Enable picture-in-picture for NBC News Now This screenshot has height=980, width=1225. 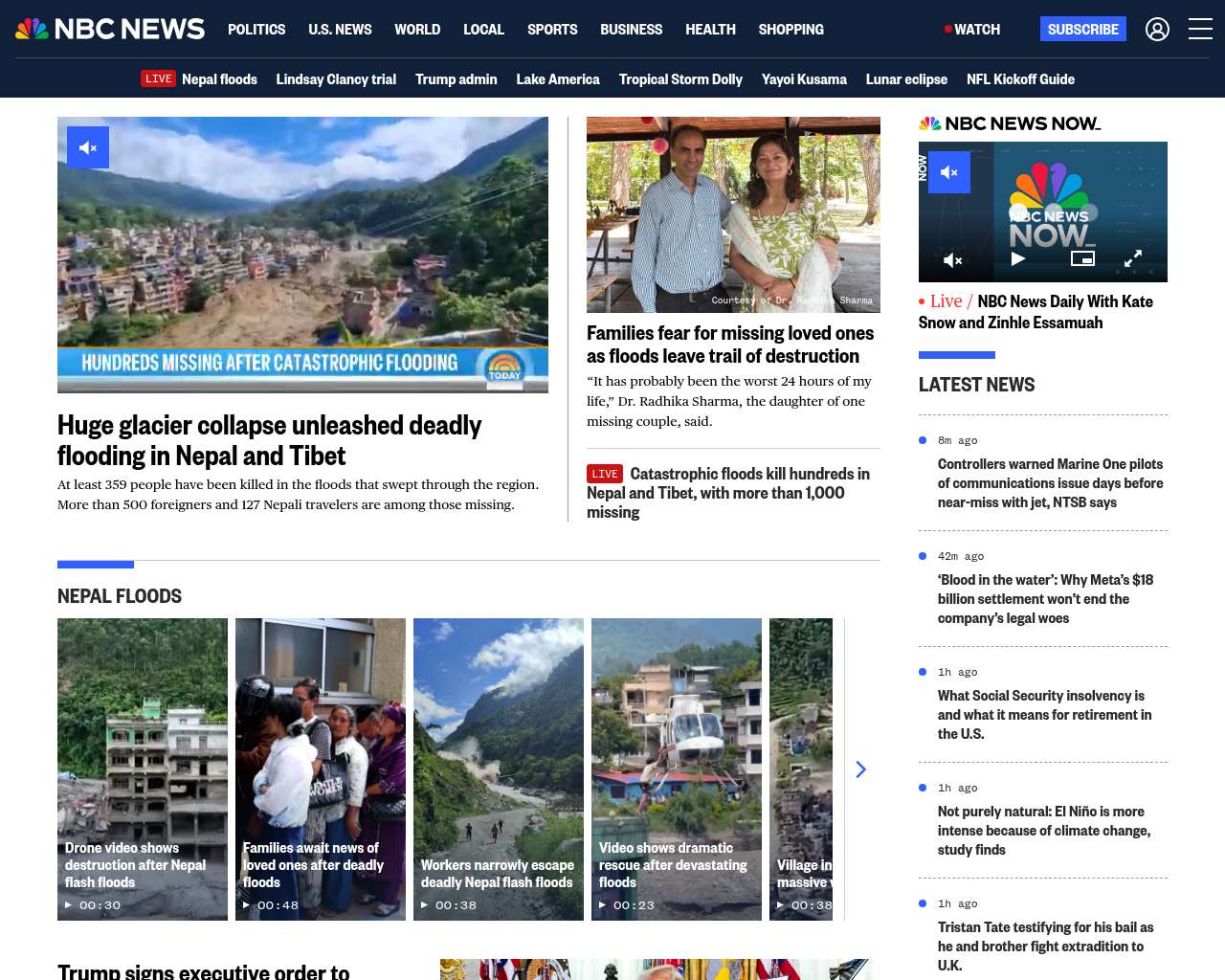click(x=1082, y=258)
